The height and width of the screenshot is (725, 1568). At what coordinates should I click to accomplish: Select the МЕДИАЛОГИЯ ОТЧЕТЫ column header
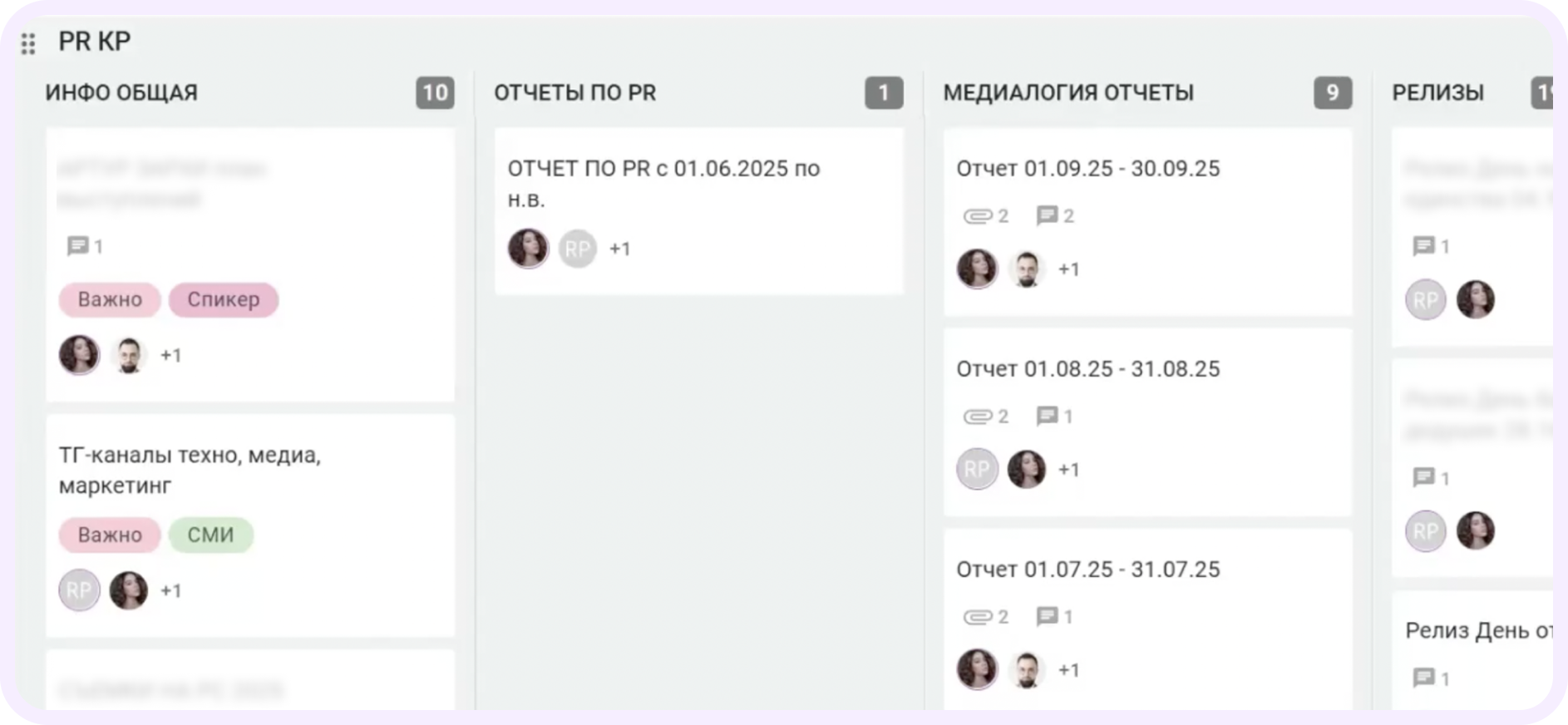point(1068,92)
